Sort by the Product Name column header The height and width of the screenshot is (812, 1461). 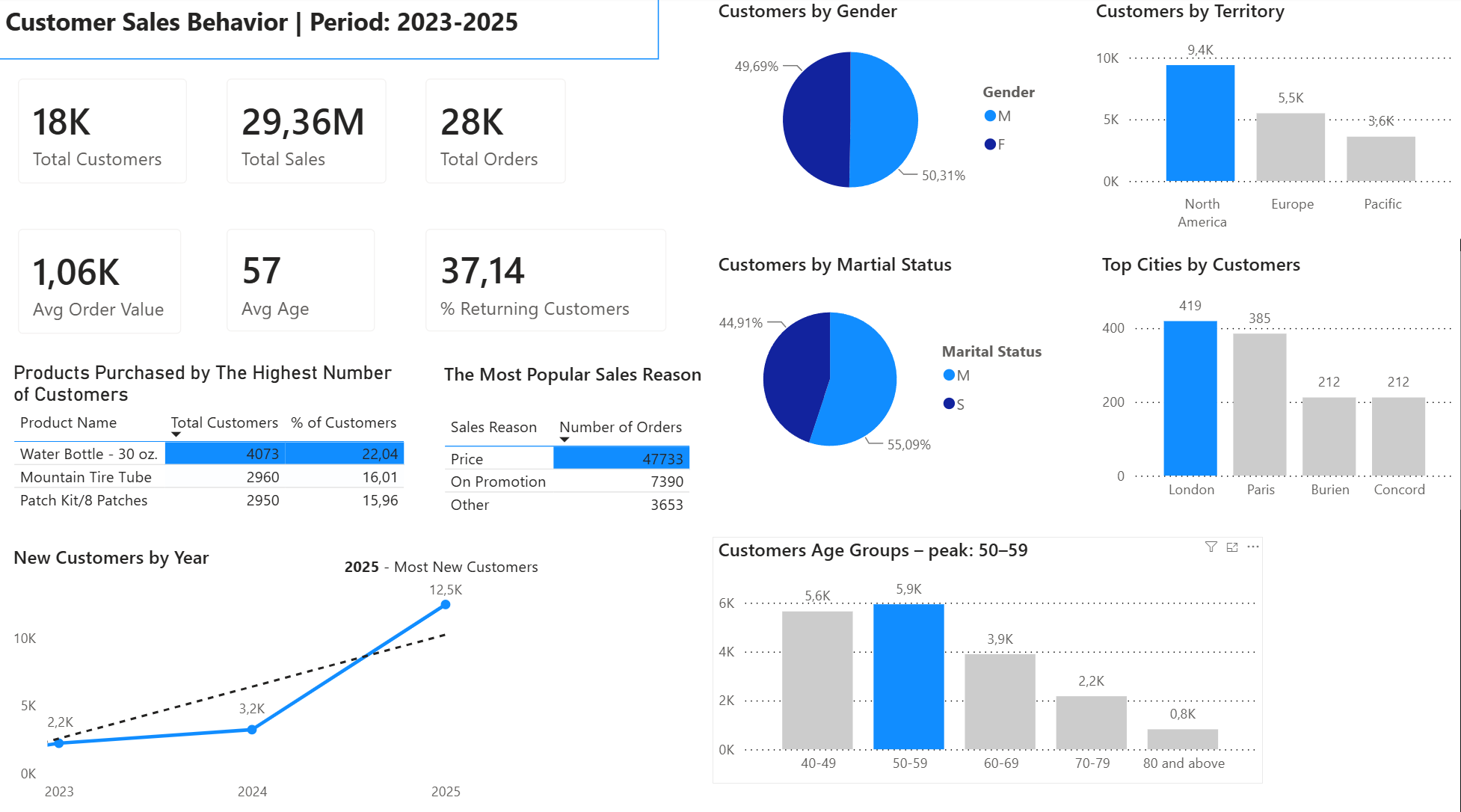[x=68, y=422]
